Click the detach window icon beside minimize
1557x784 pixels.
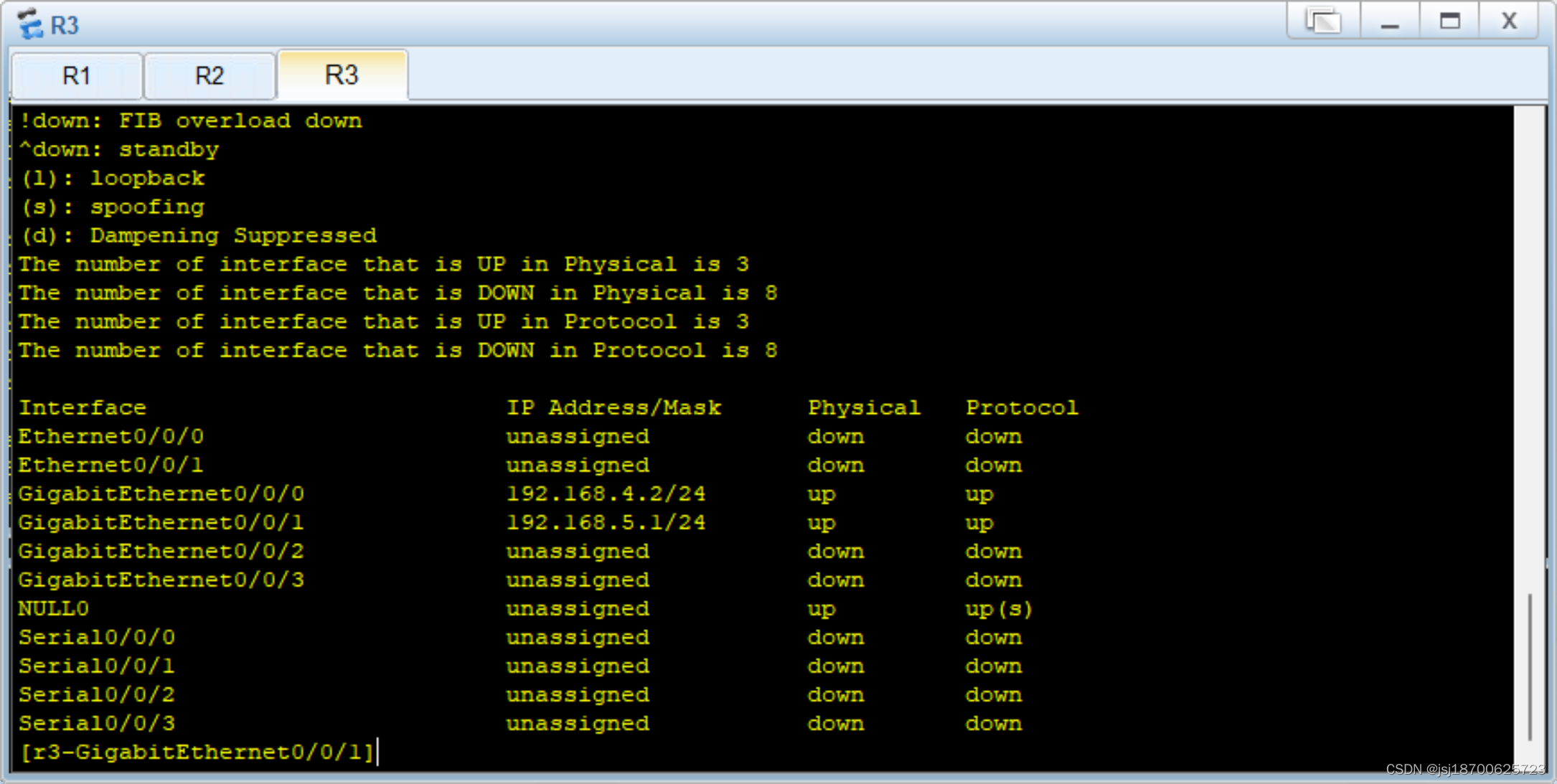pyautogui.click(x=1323, y=22)
